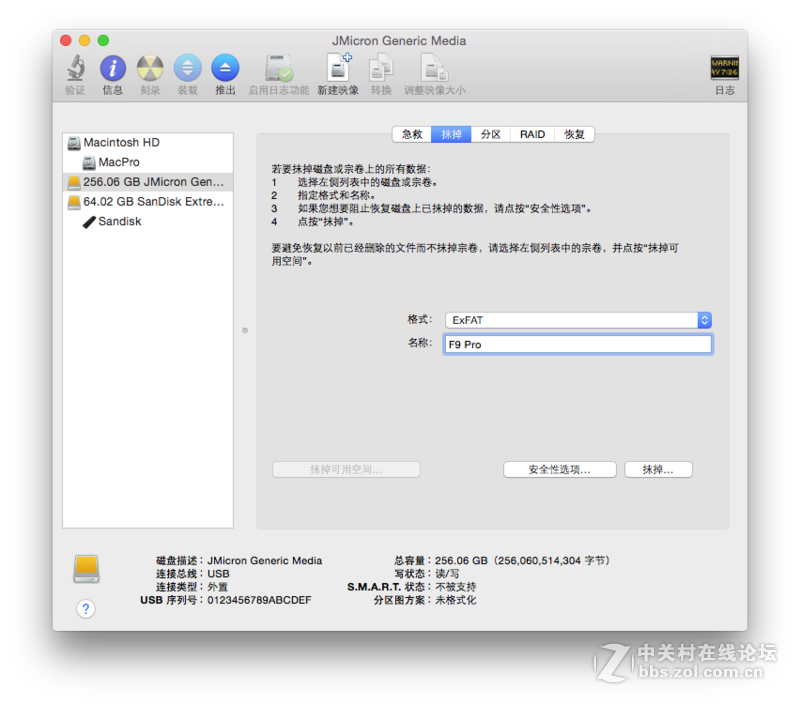Image resolution: width=800 pixels, height=706 pixels.
Task: Switch to the 分区 (Partition) tab
Action: pos(490,134)
